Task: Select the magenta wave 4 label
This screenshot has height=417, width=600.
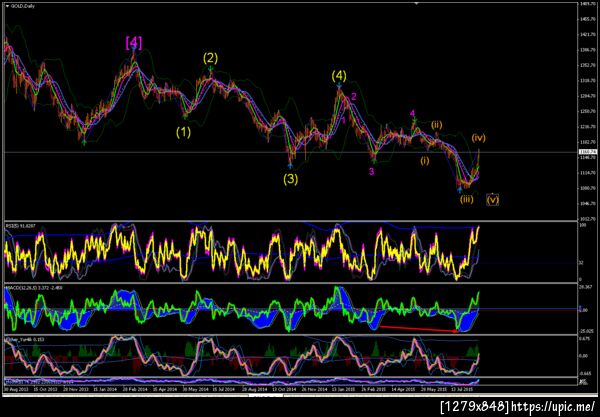Action: 412,113
